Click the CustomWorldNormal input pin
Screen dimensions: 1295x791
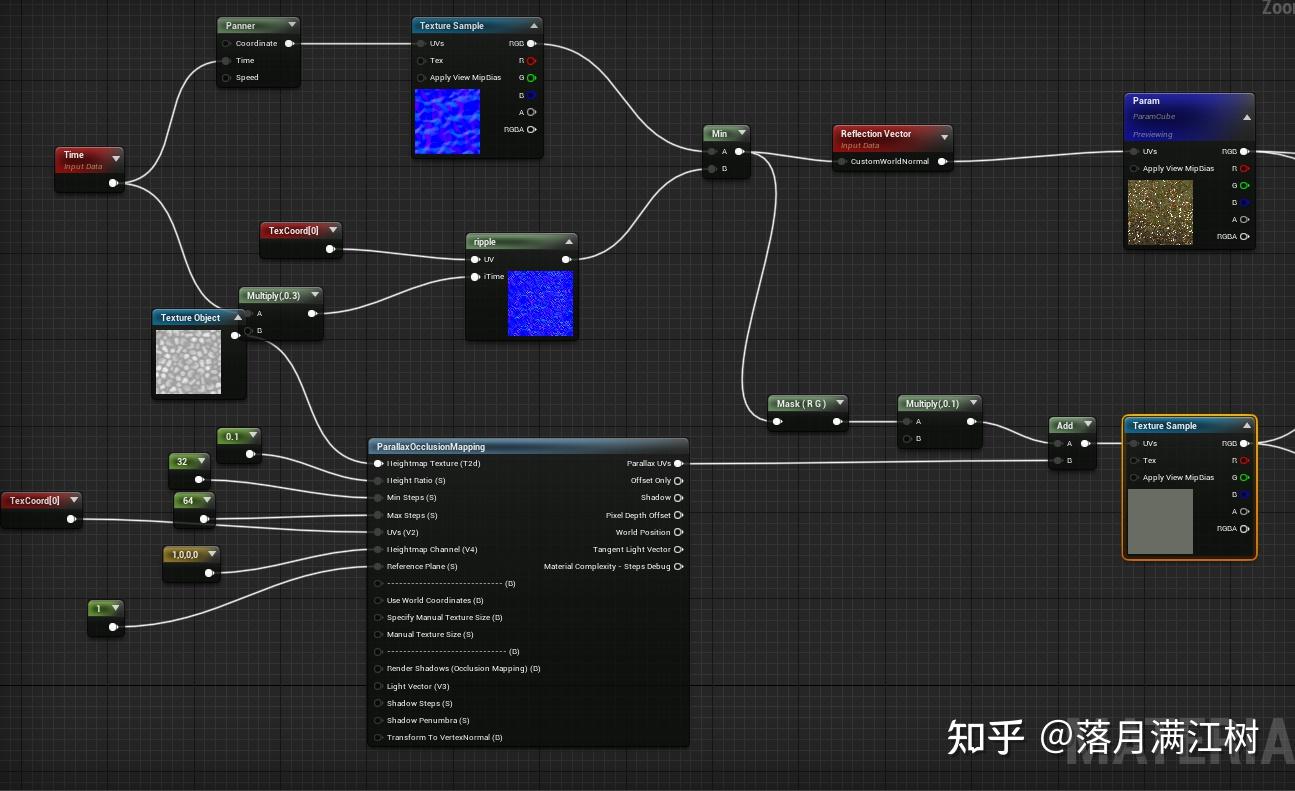[x=842, y=161]
